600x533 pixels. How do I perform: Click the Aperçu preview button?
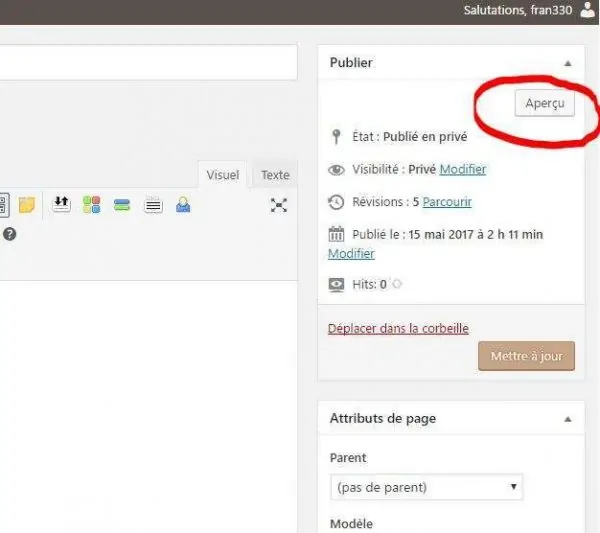(545, 103)
